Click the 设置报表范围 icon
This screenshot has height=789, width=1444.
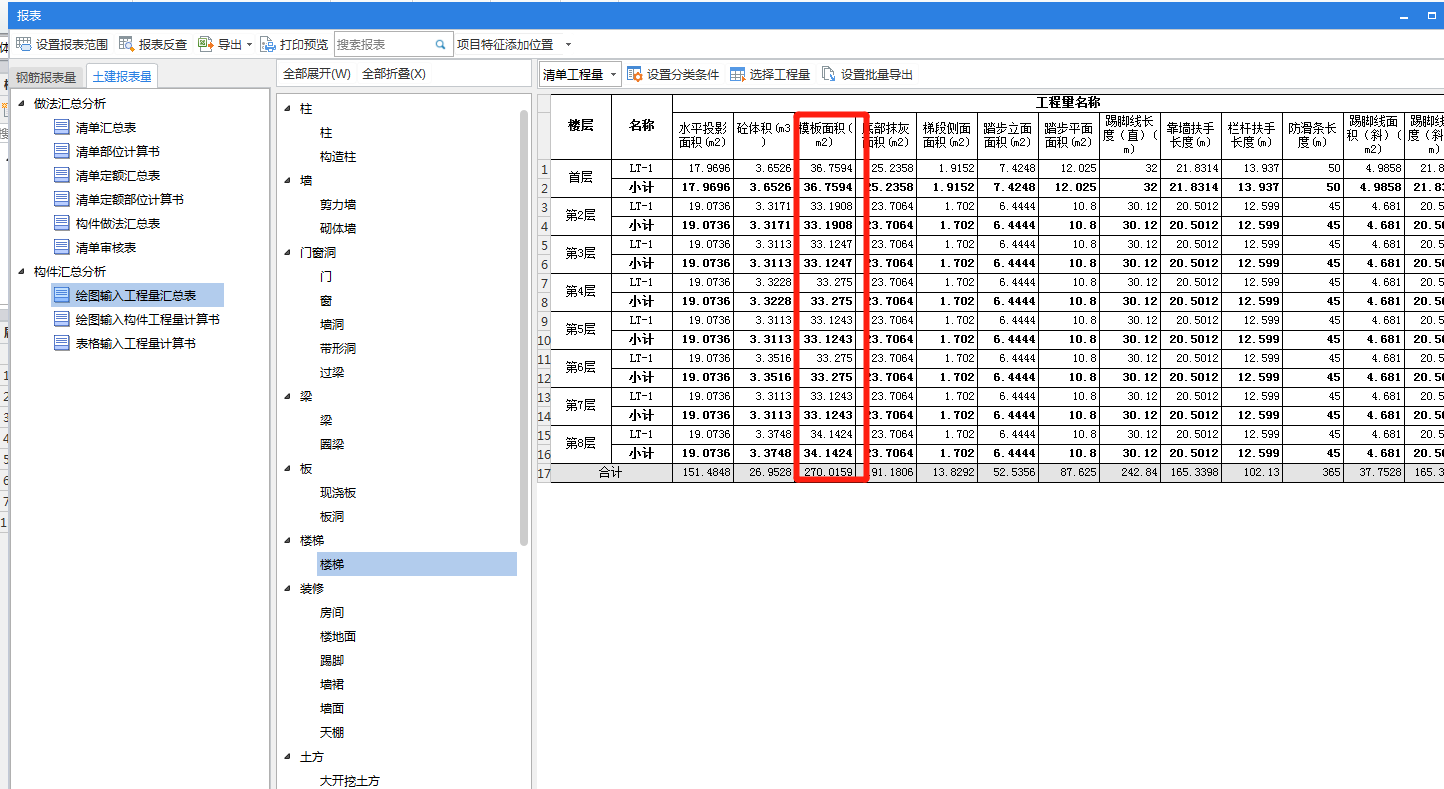point(23,44)
